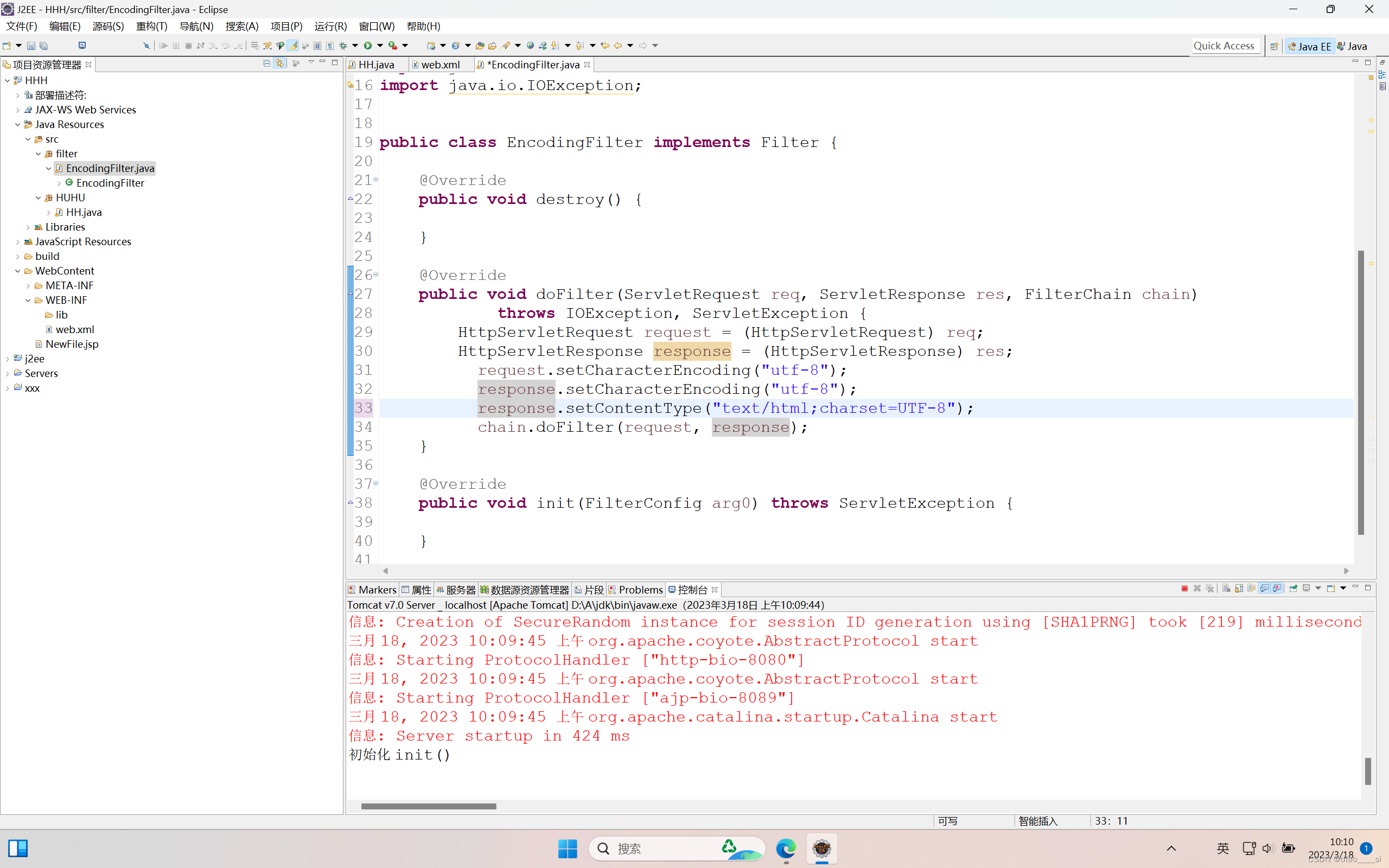This screenshot has height=868, width=1389.
Task: Switch to the web.xml editor tab
Action: [x=439, y=65]
